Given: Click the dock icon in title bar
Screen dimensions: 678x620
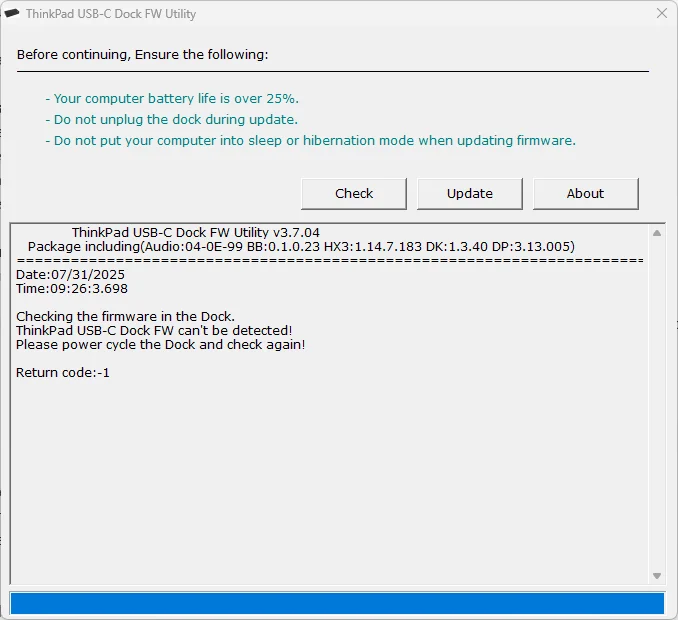Looking at the screenshot, I should pyautogui.click(x=12, y=13).
